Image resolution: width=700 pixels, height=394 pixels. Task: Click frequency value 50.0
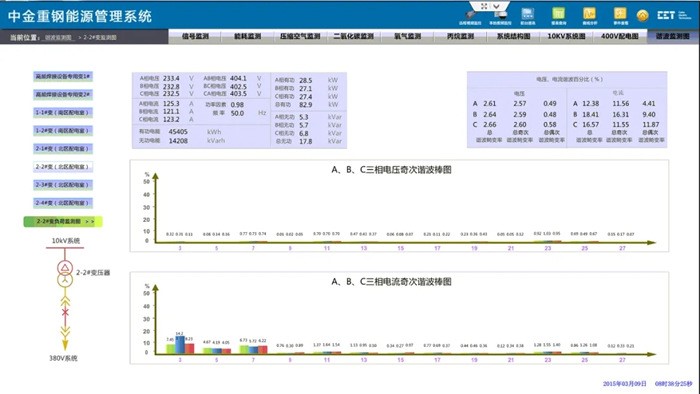point(237,113)
